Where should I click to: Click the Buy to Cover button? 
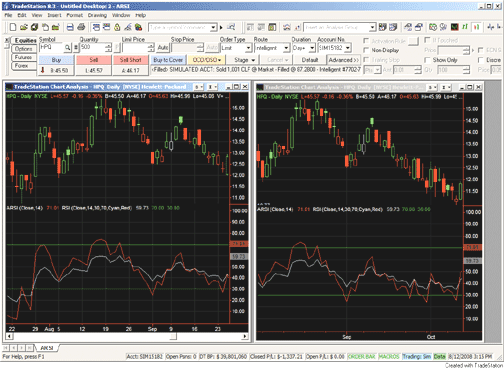click(x=168, y=60)
